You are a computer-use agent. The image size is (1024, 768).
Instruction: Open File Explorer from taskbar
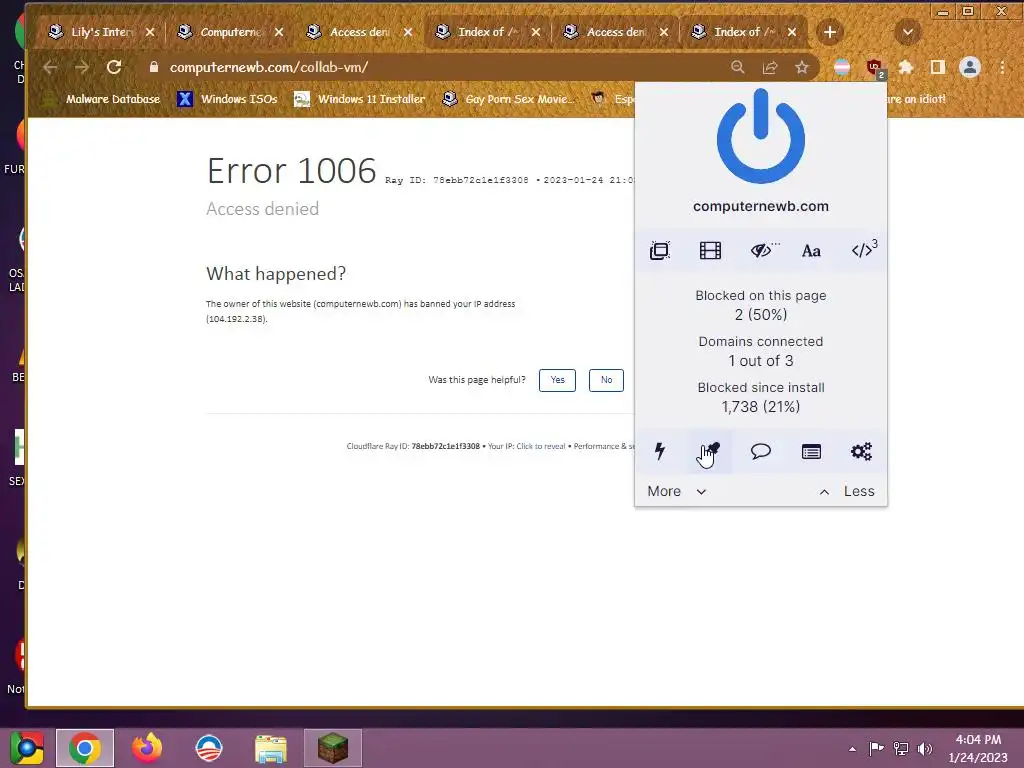tap(271, 748)
